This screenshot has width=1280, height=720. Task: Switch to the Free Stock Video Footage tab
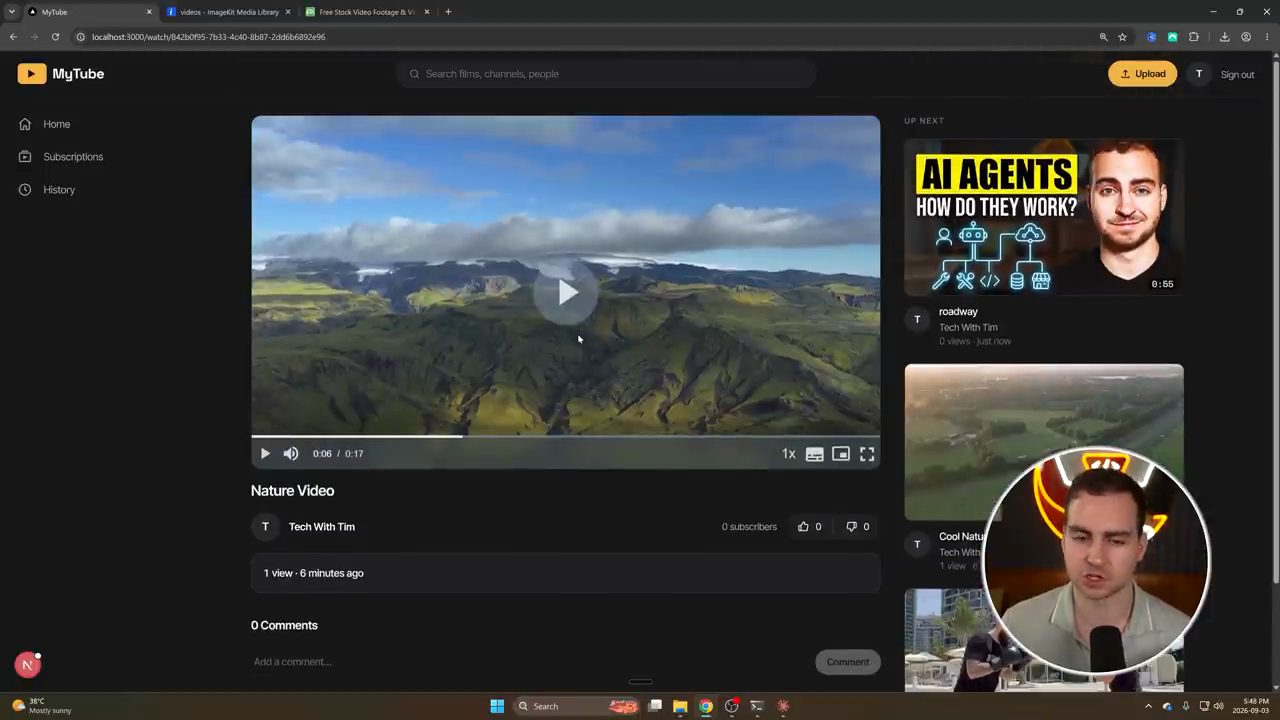click(367, 12)
